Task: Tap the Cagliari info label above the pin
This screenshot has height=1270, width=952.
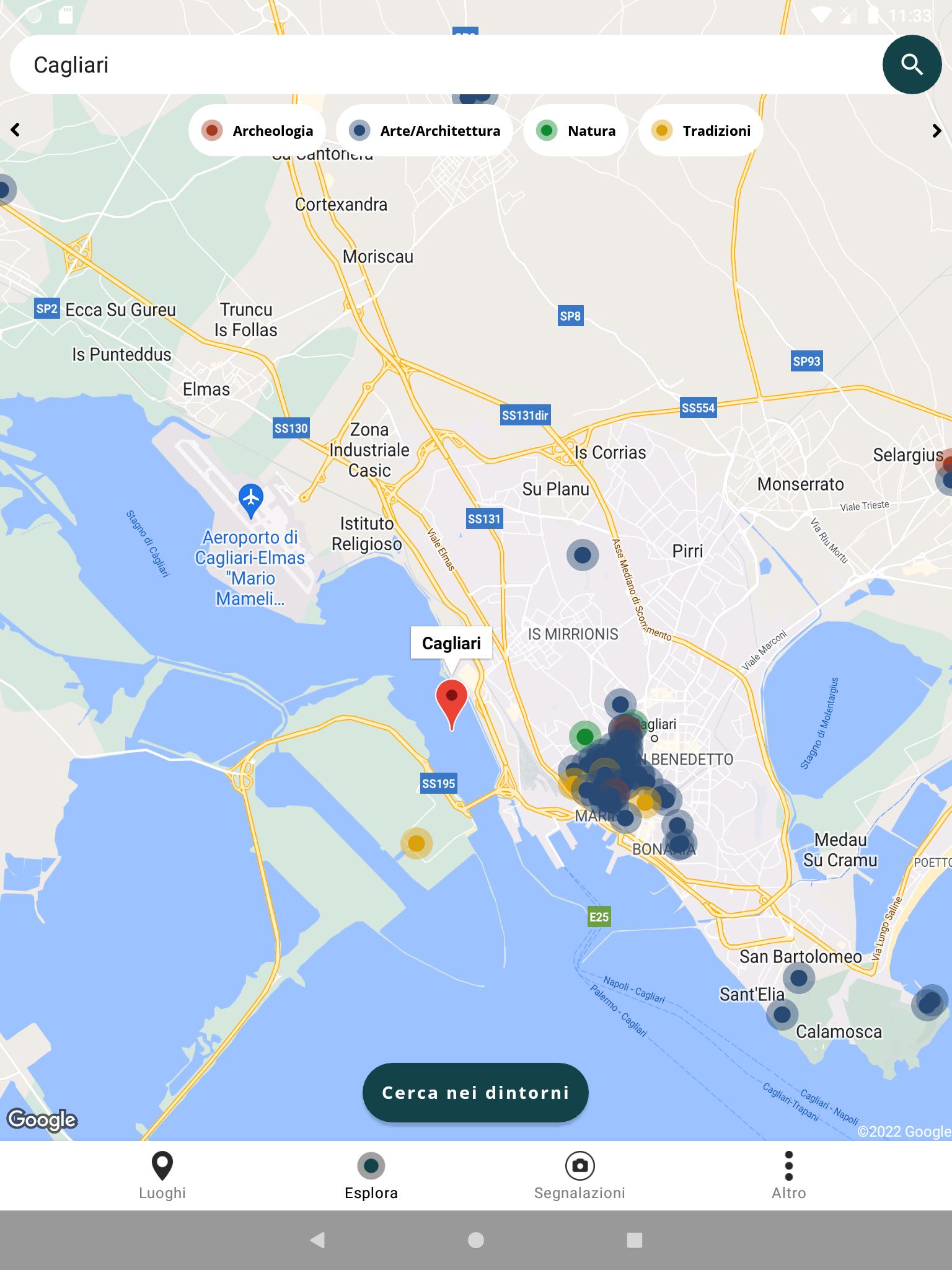Action: click(x=451, y=643)
